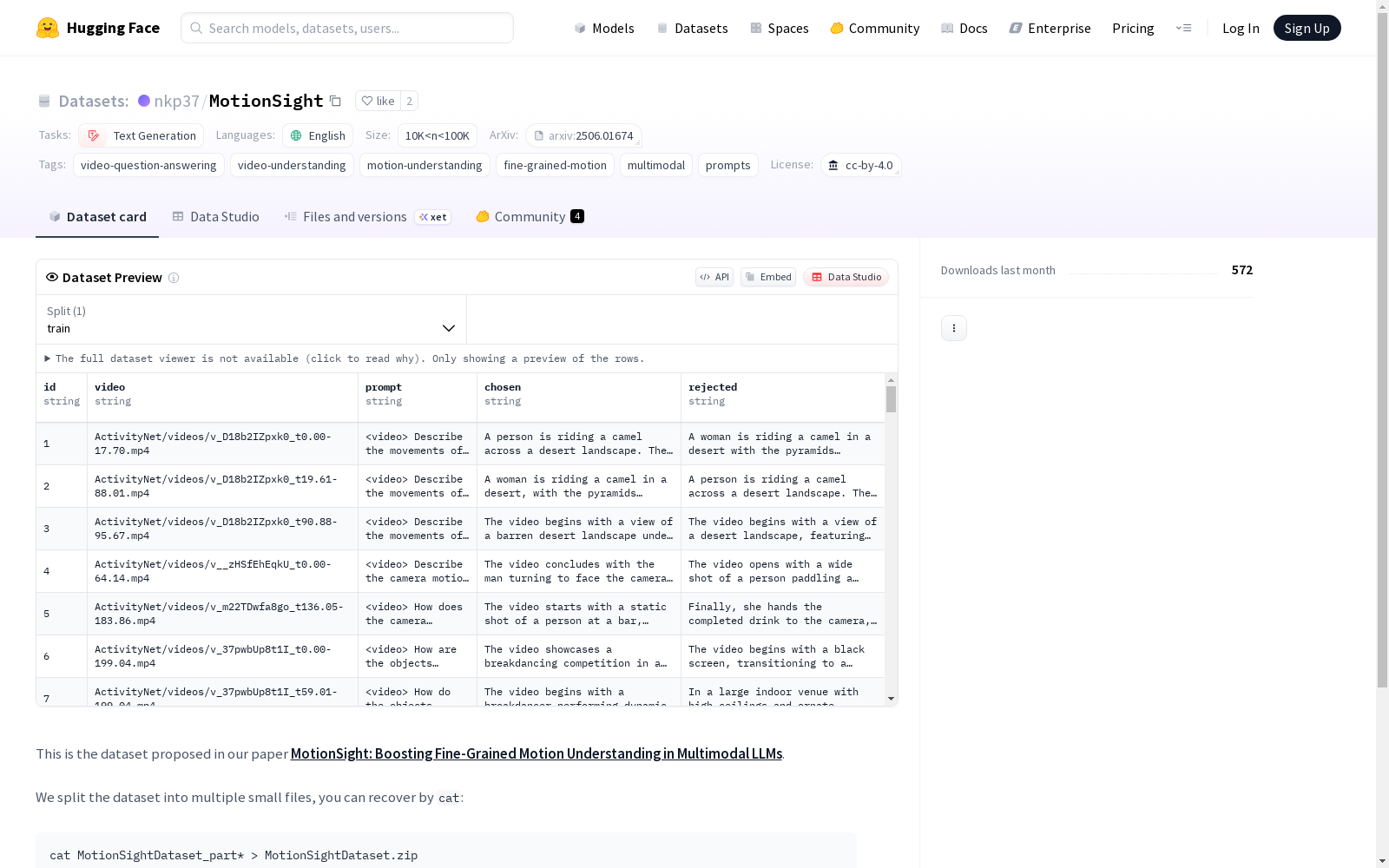Select video cell v_D18b2IZpxk0_t19.61-88.01.mp4
The width and height of the screenshot is (1389, 868).
[x=222, y=486]
